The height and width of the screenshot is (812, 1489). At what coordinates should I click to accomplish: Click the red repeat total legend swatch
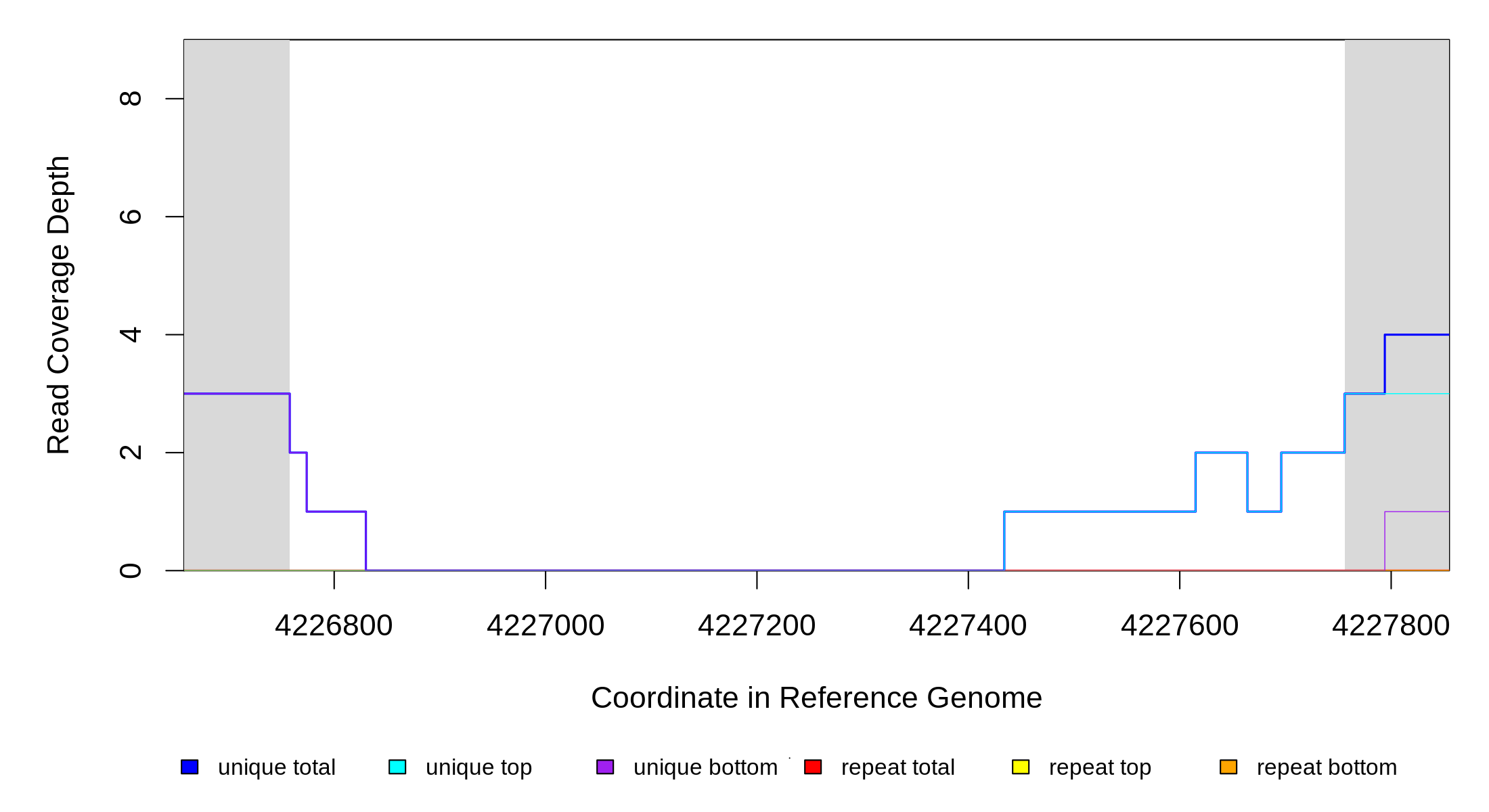point(813,767)
